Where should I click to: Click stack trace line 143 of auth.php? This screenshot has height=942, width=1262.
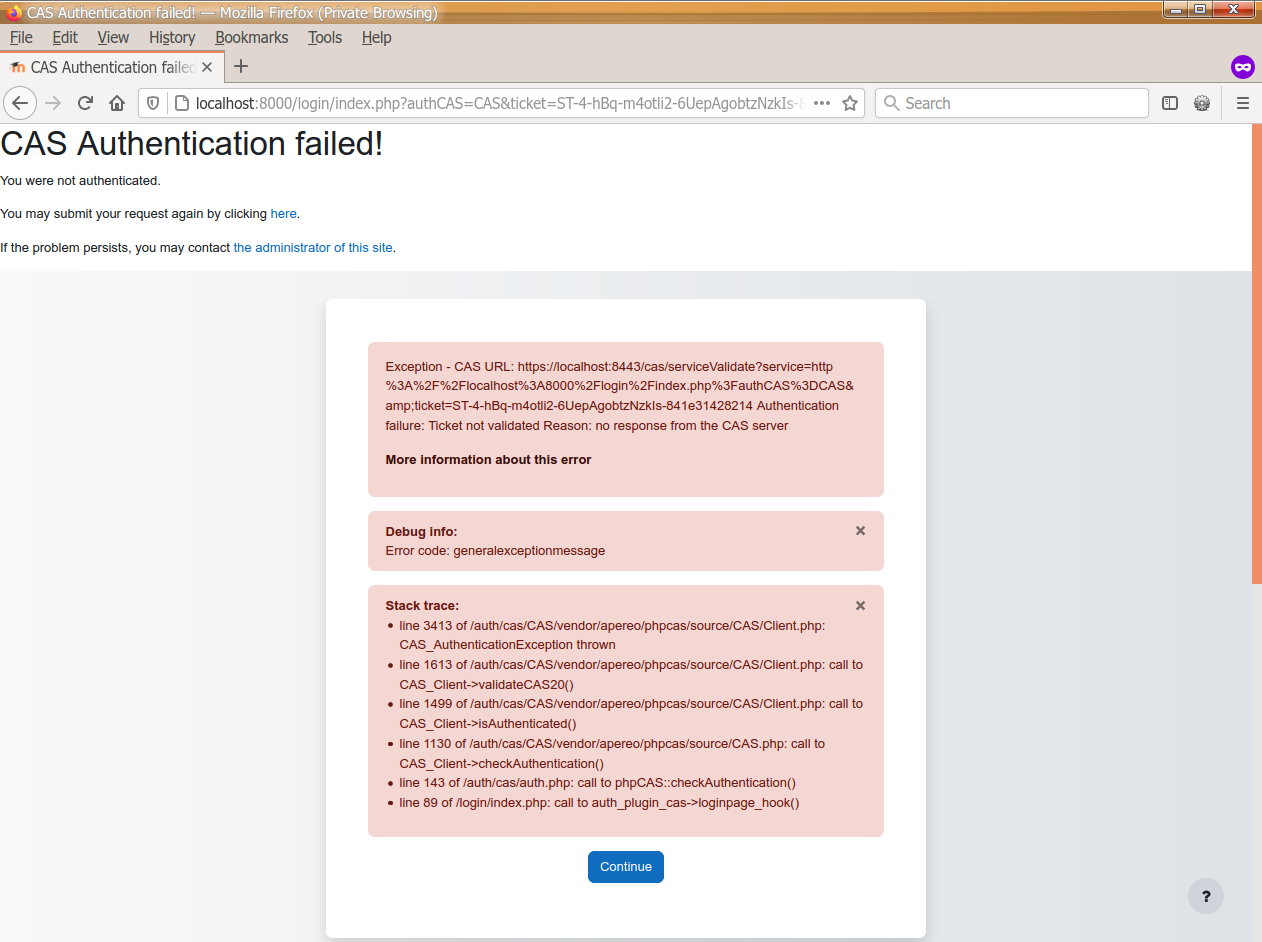point(597,783)
